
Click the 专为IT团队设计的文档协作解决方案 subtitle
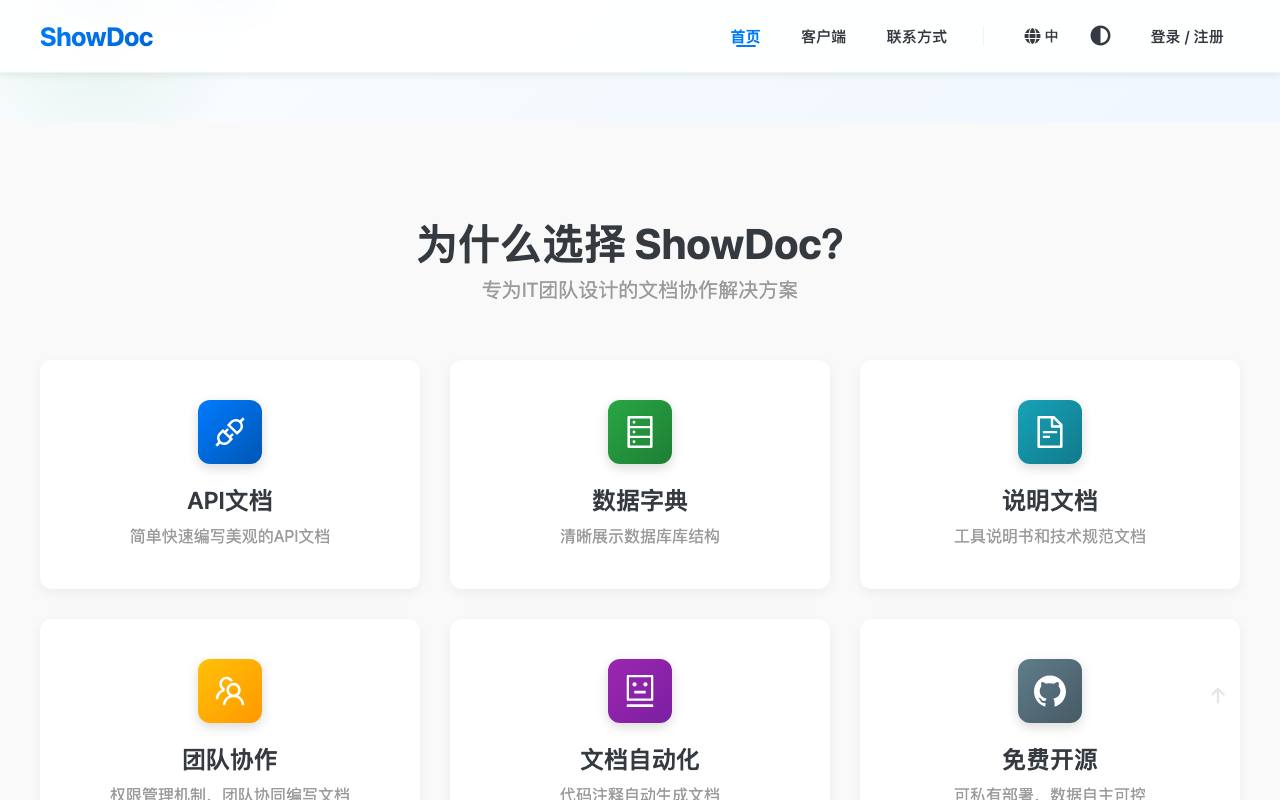(640, 290)
